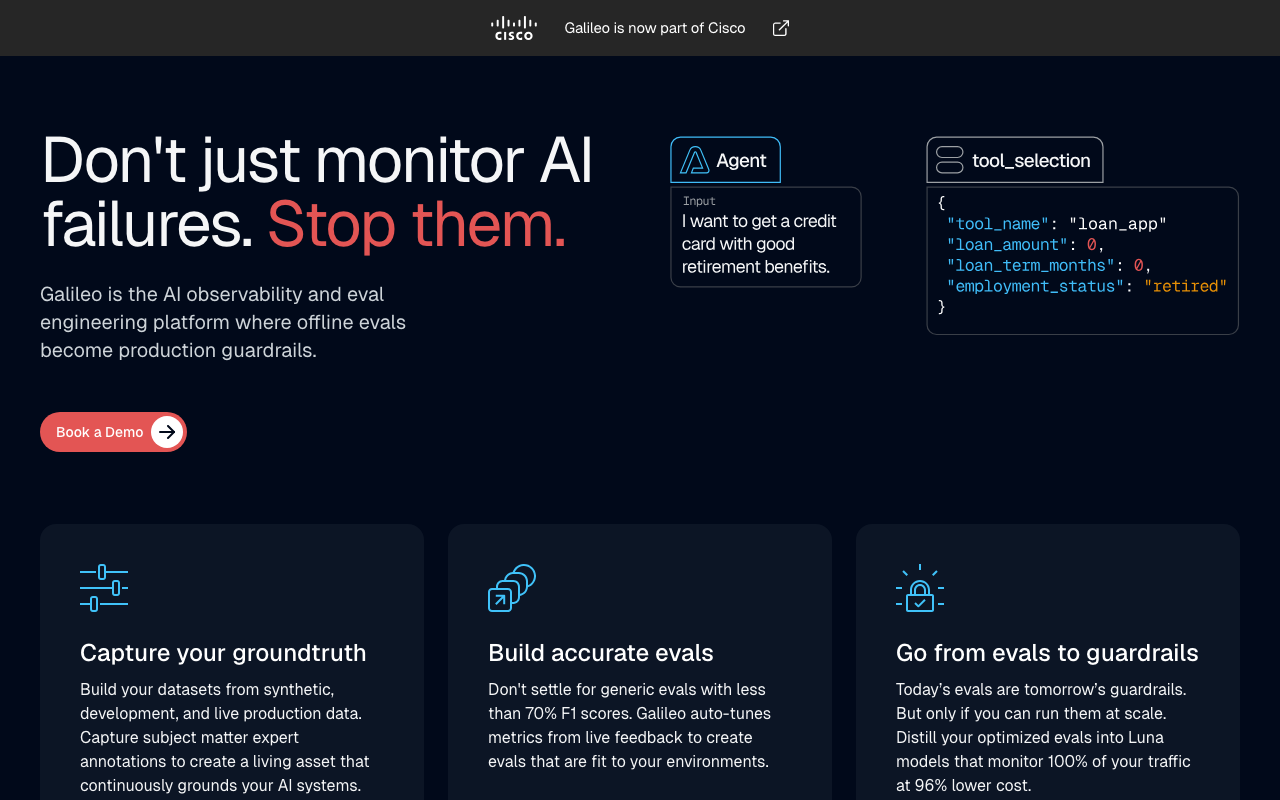
Task: Click the 'Go from evals to guardrails' heading
Action: click(x=1047, y=653)
